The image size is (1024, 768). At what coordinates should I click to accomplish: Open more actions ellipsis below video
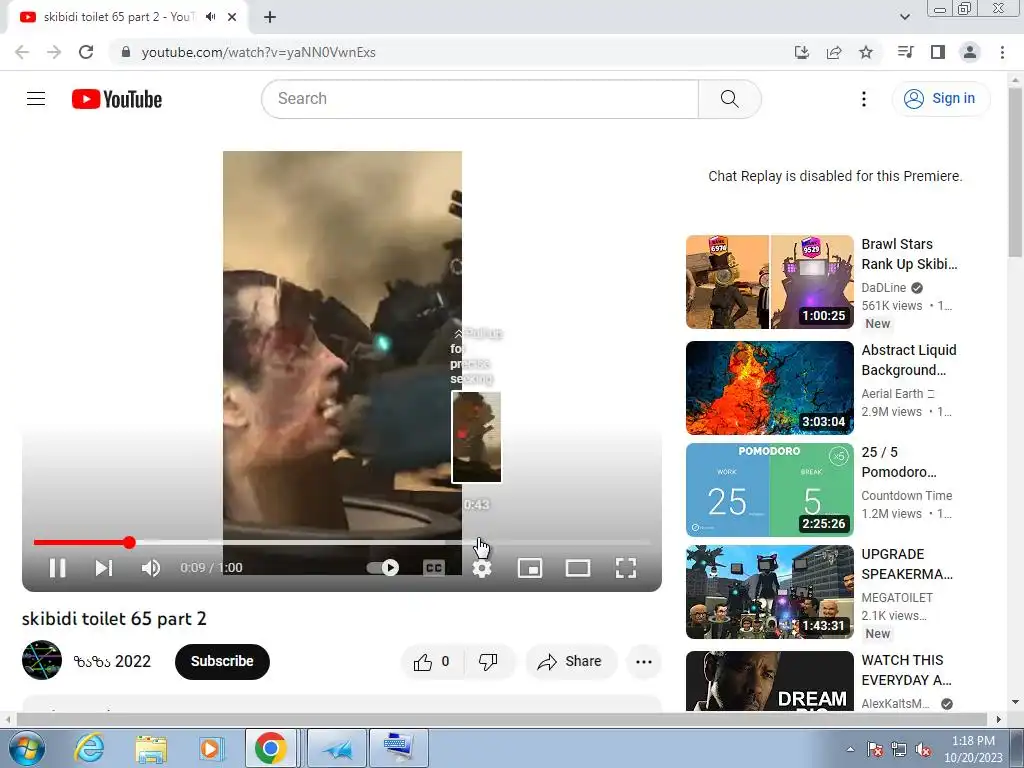tap(644, 662)
